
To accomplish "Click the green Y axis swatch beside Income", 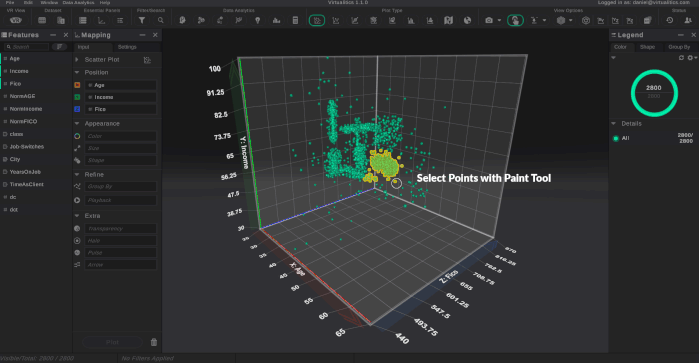I will tap(77, 97).
